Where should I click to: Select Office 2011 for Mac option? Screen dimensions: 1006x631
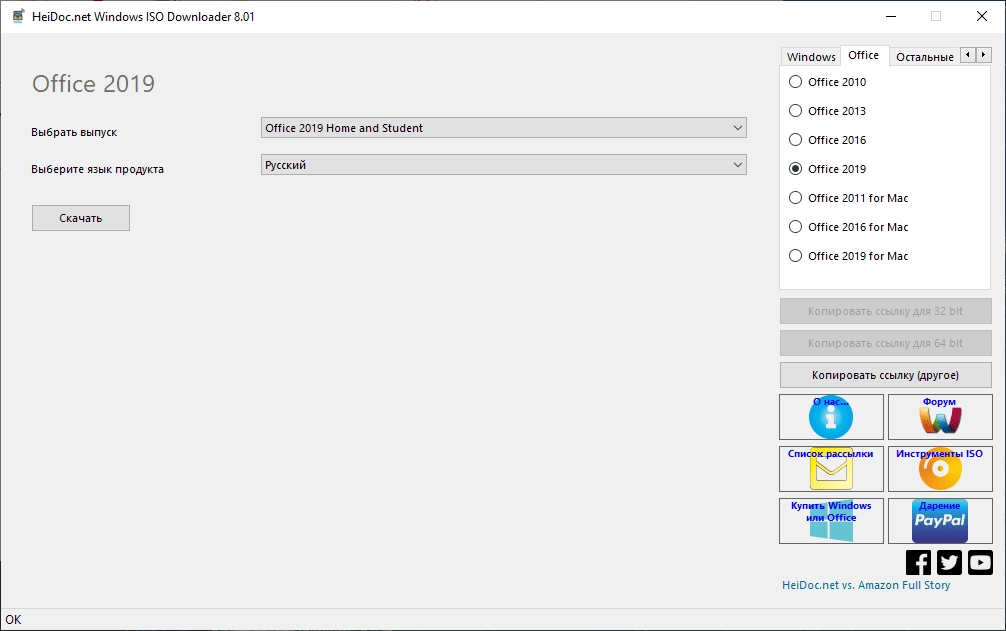[x=849, y=198]
